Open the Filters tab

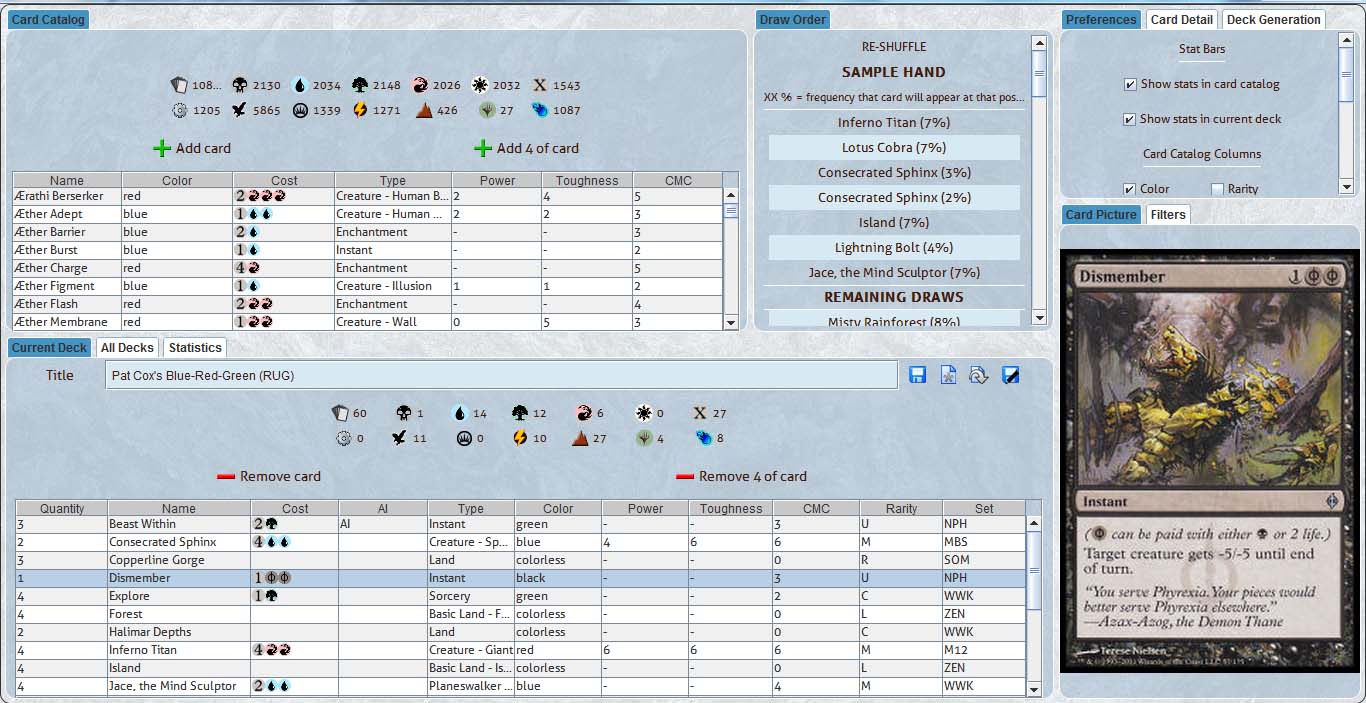pyautogui.click(x=1167, y=215)
